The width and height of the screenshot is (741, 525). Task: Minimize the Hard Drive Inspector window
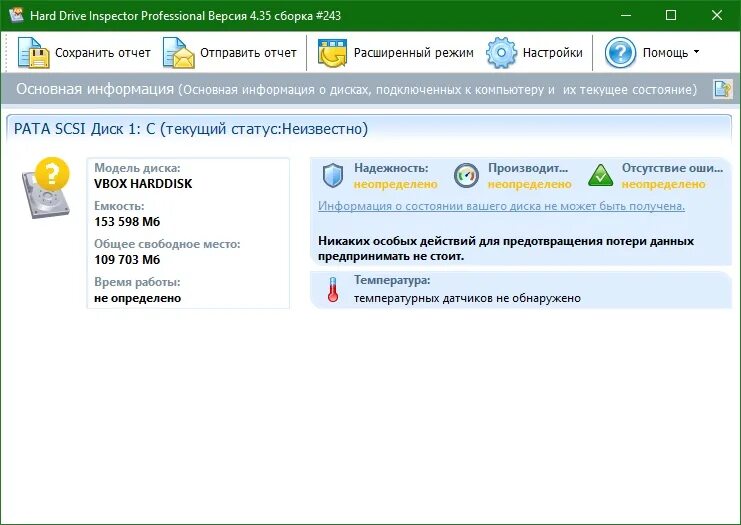coord(626,15)
